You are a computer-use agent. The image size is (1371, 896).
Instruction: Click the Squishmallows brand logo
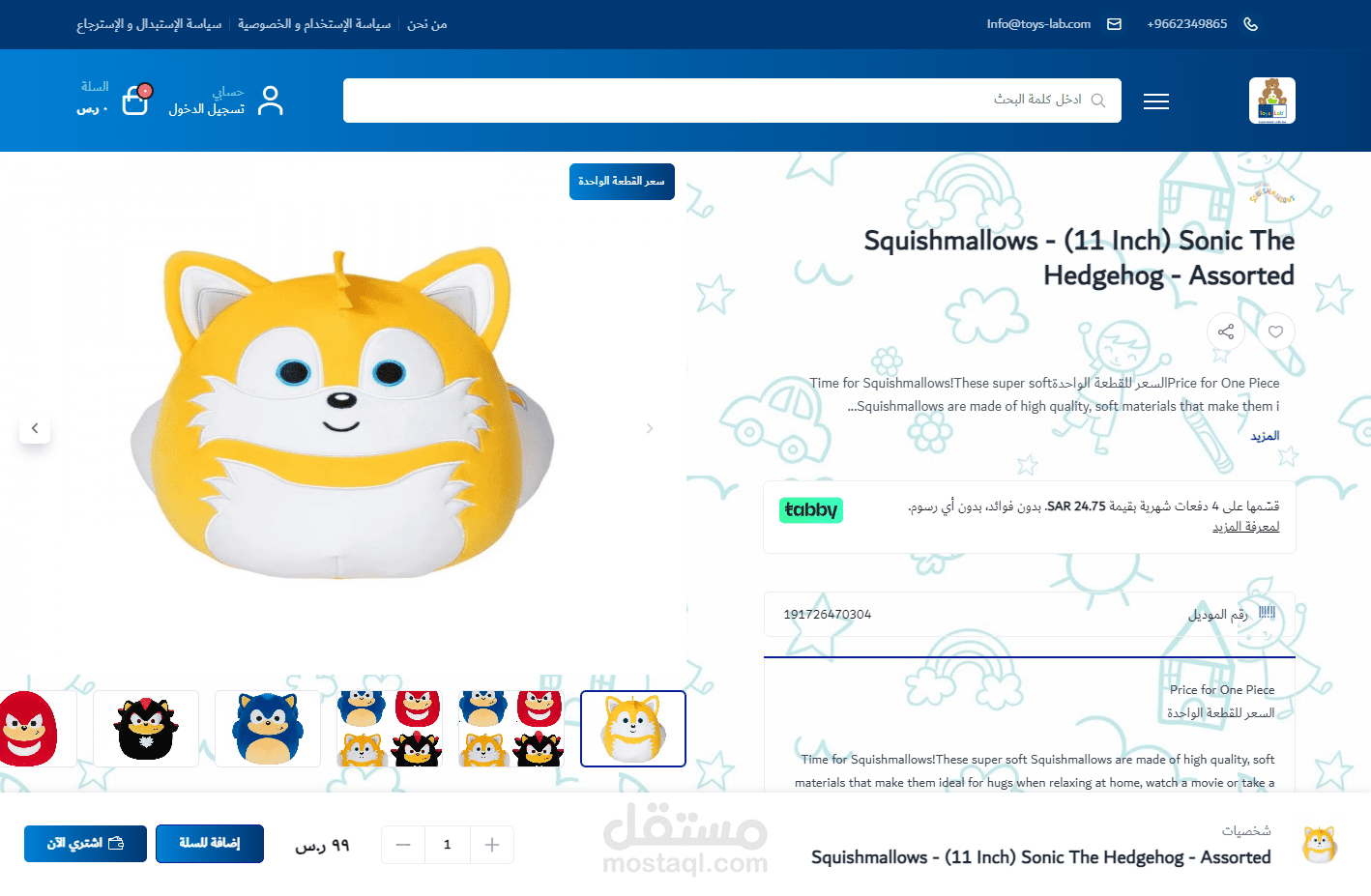[1272, 194]
